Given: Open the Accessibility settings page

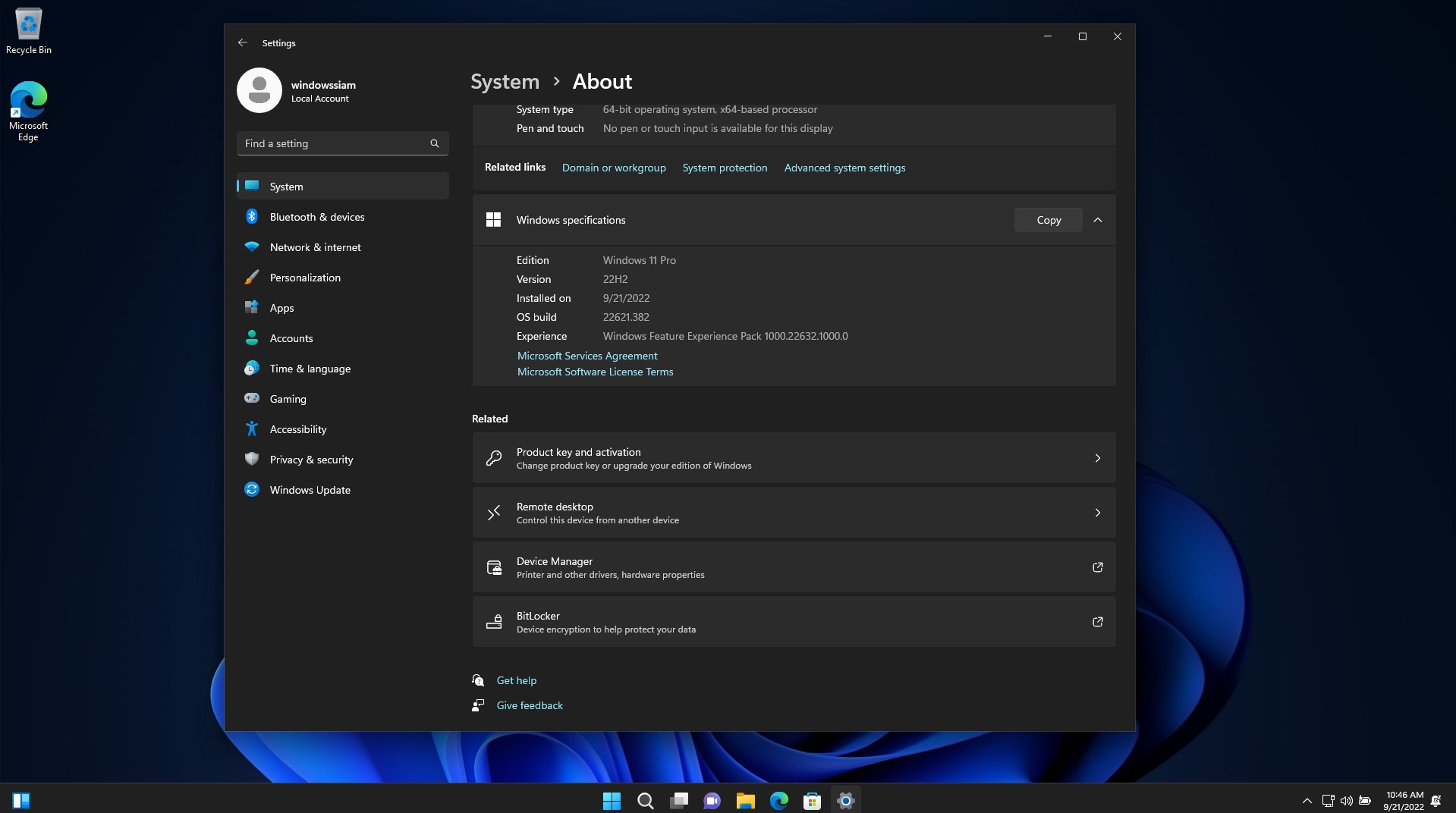Looking at the screenshot, I should pyautogui.click(x=343, y=429).
